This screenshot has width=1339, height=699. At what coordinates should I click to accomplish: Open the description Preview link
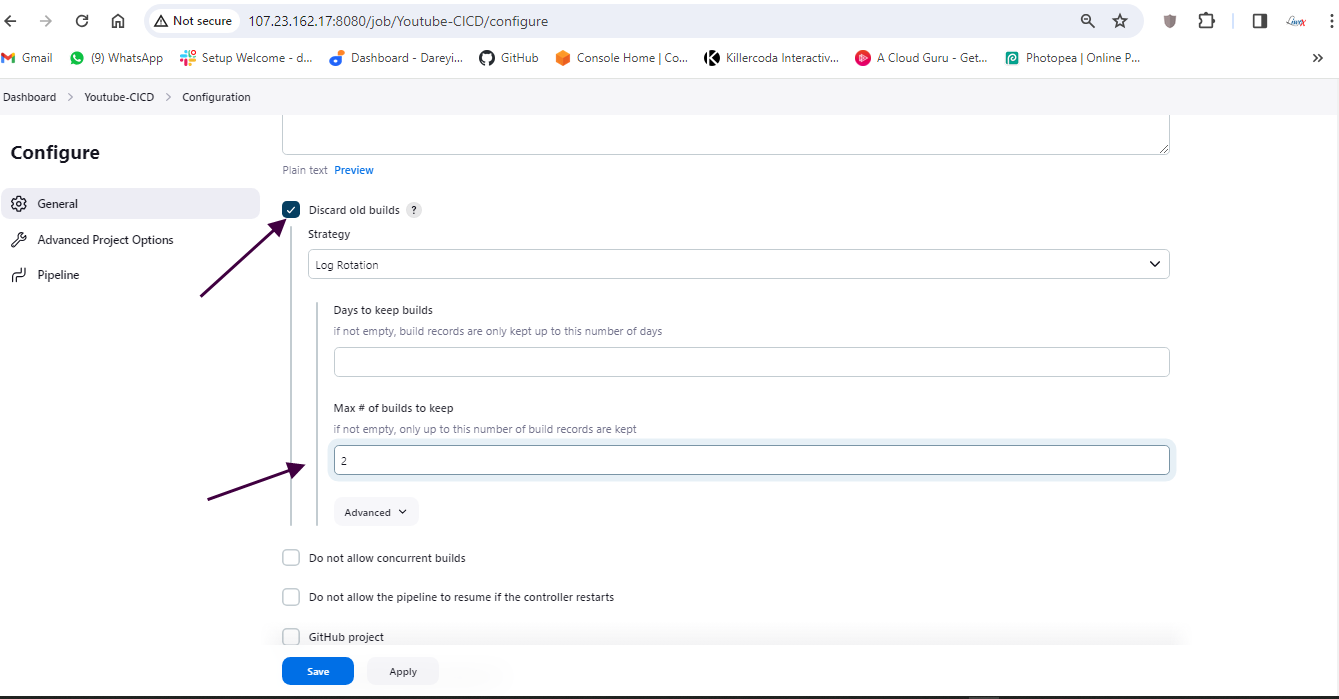354,170
